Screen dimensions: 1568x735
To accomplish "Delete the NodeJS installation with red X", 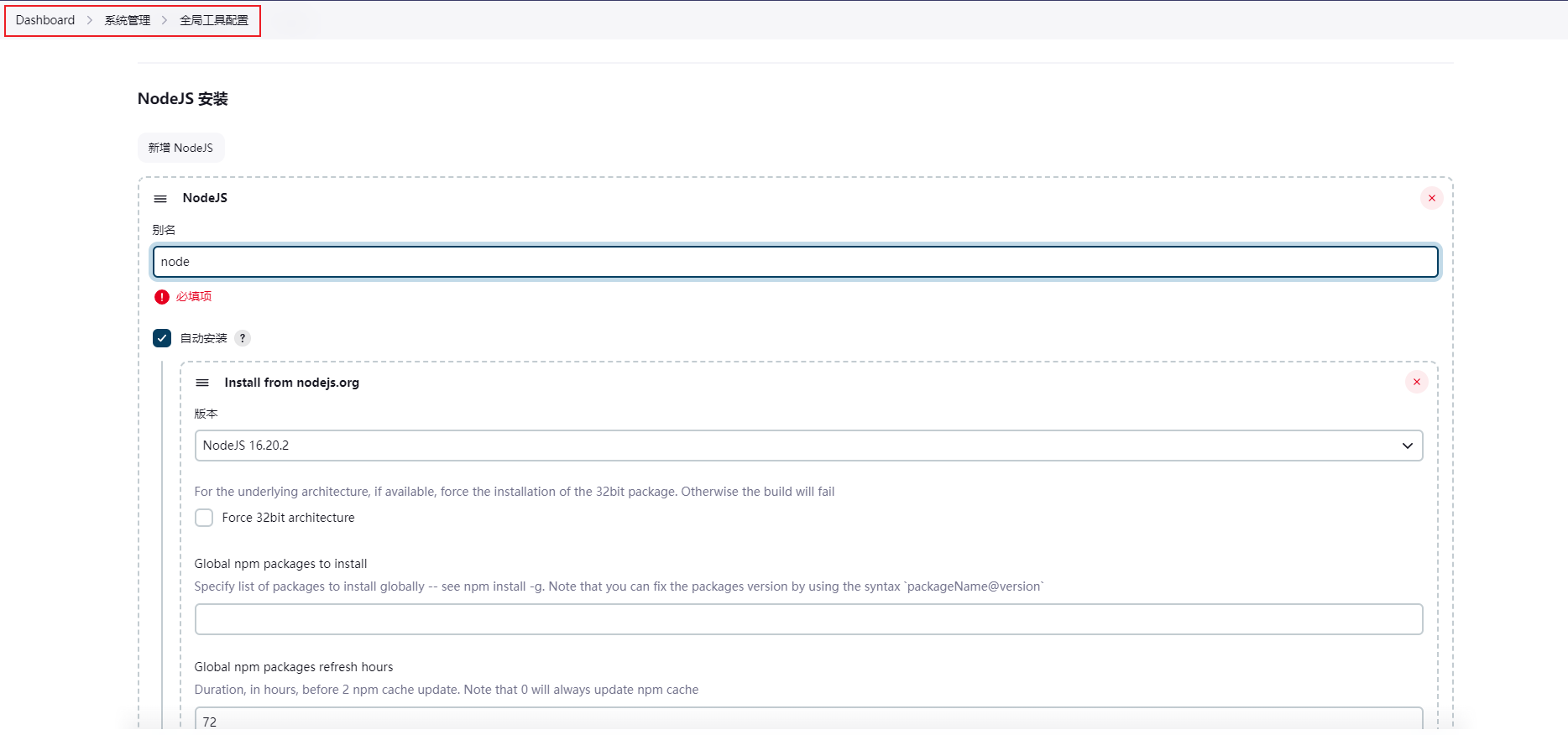I will [x=1432, y=198].
